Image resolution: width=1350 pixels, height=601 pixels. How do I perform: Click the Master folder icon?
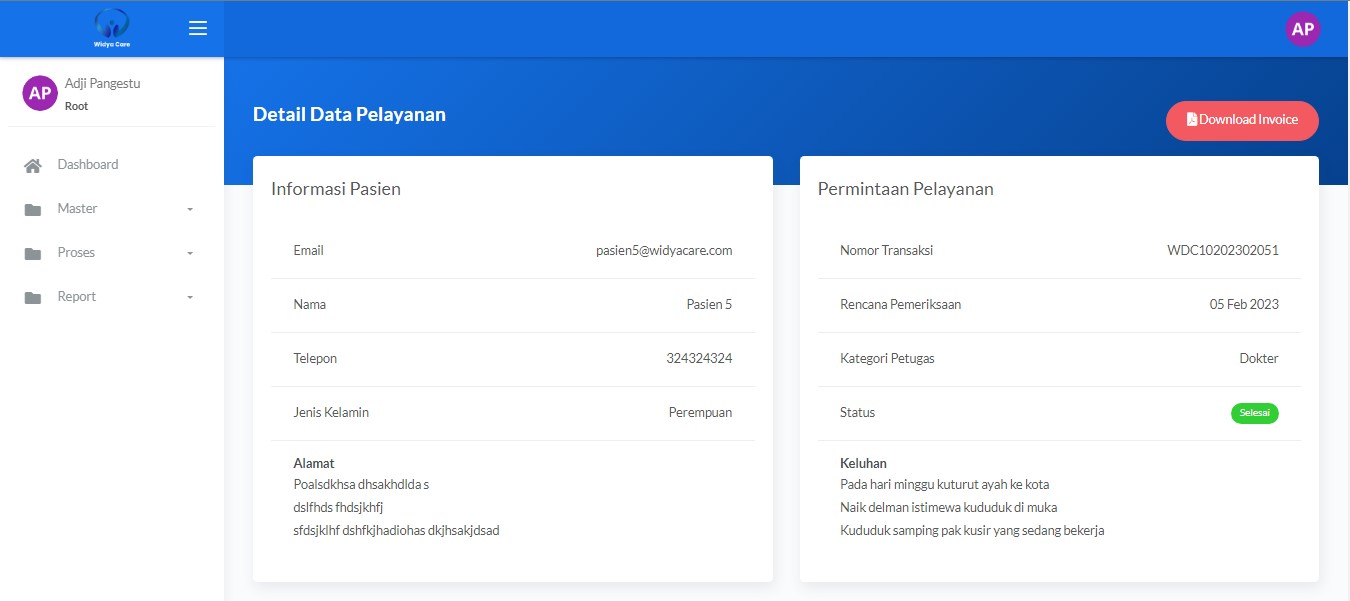tap(33, 209)
